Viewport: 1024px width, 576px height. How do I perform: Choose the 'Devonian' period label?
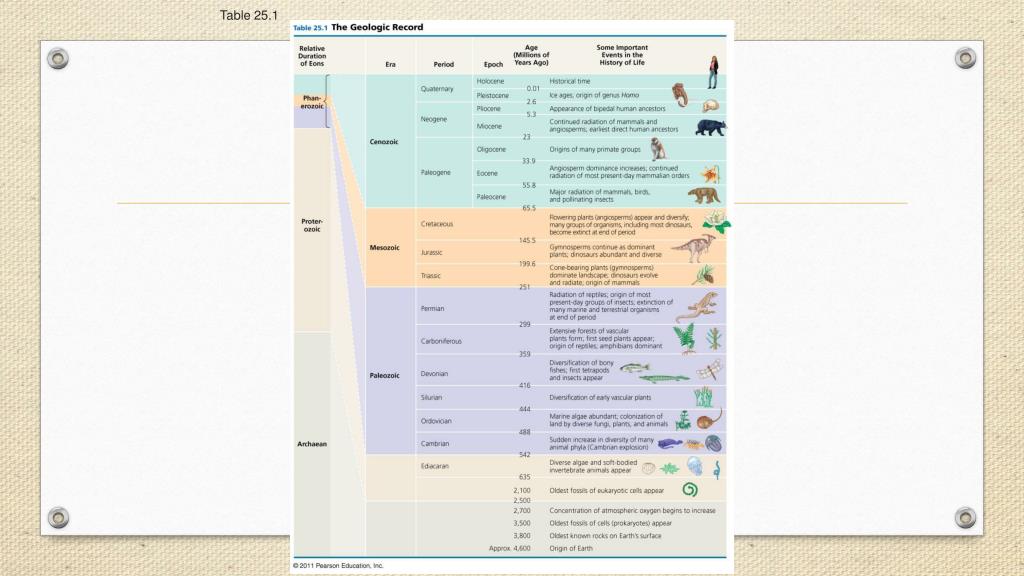[x=434, y=374]
